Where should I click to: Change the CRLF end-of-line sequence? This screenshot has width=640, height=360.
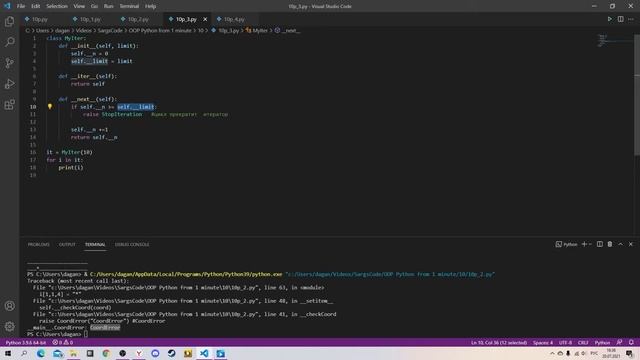point(583,342)
